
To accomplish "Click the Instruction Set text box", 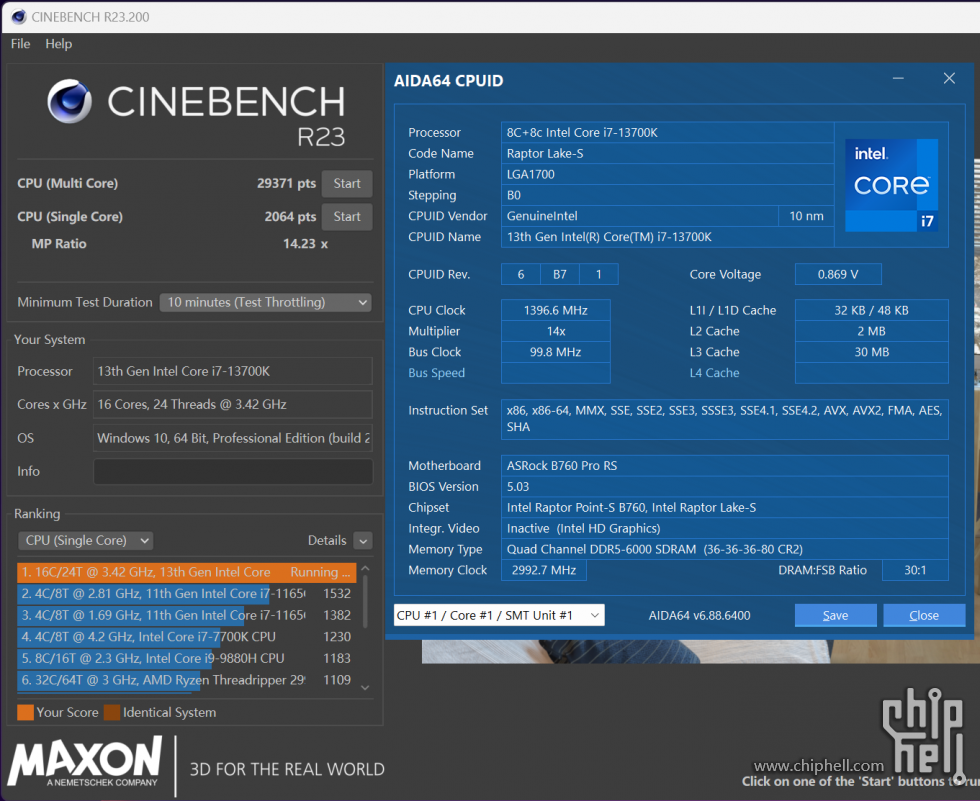I will click(x=724, y=419).
